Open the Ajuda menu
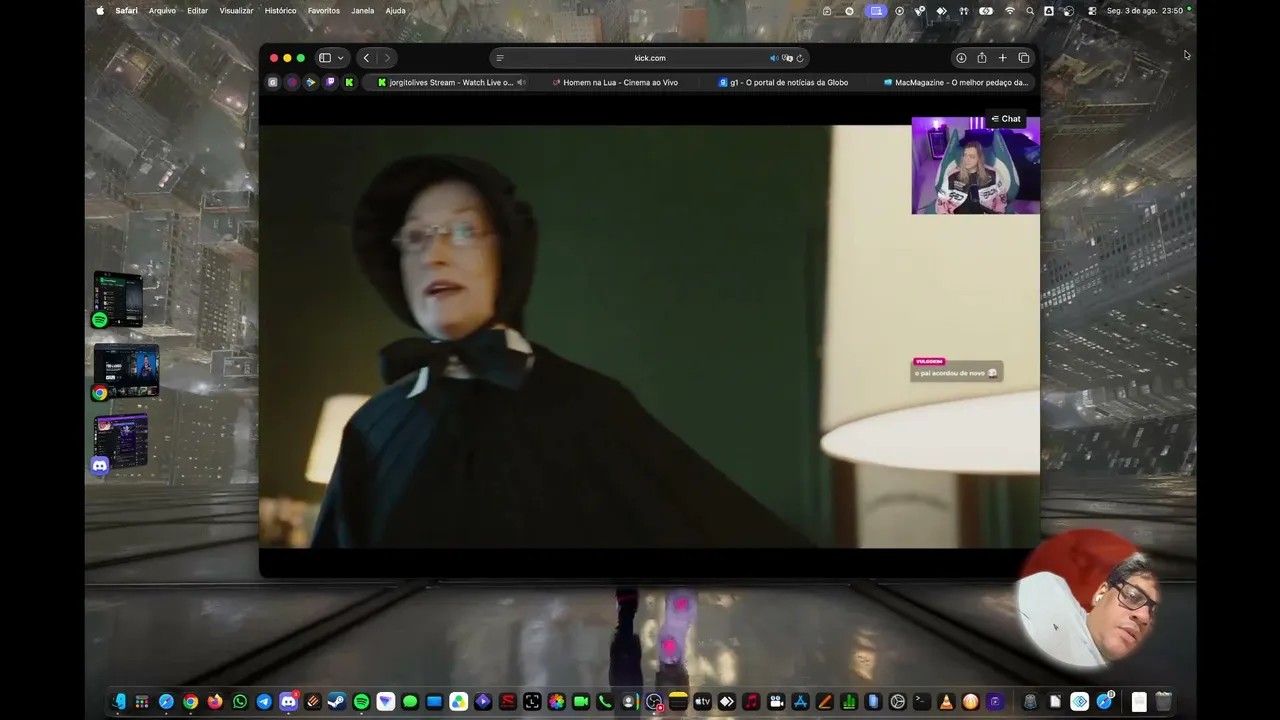The image size is (1280, 720). click(x=396, y=11)
